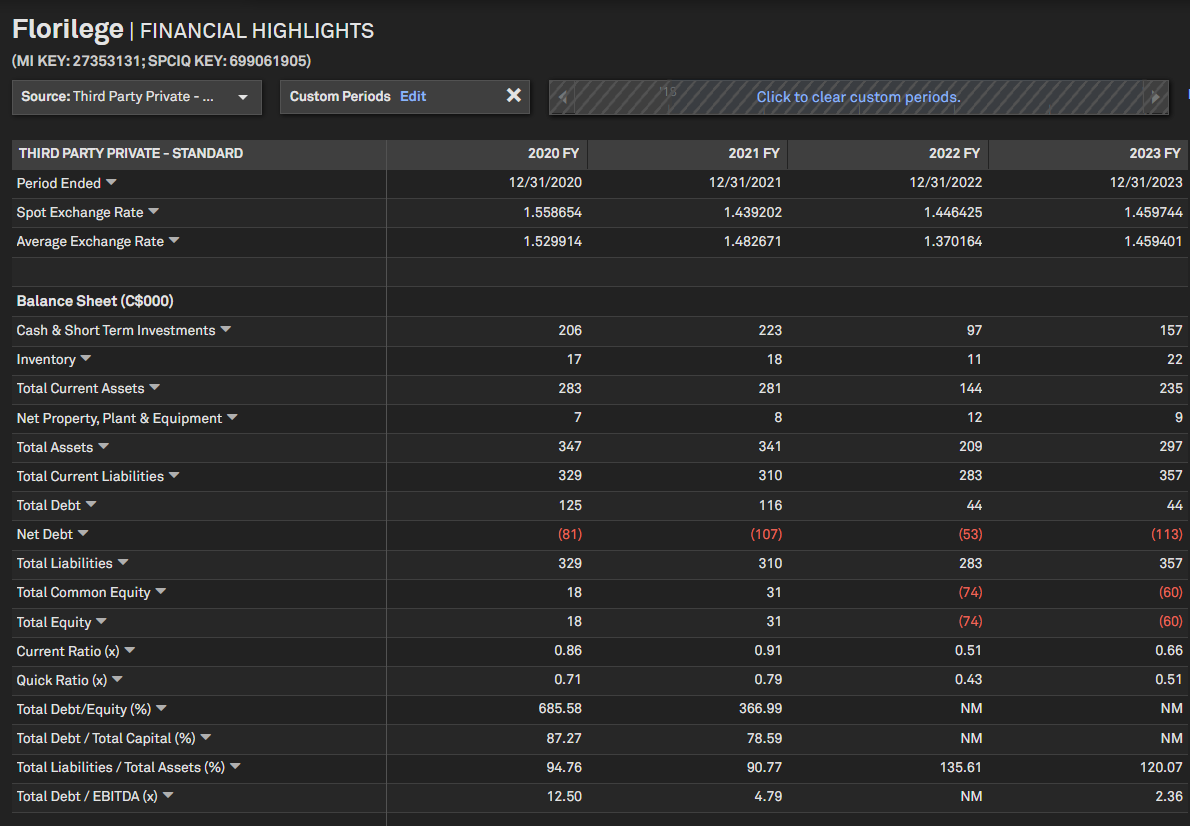Click the Florilege company title
Viewport: 1190px width, 826px height.
click(68, 29)
